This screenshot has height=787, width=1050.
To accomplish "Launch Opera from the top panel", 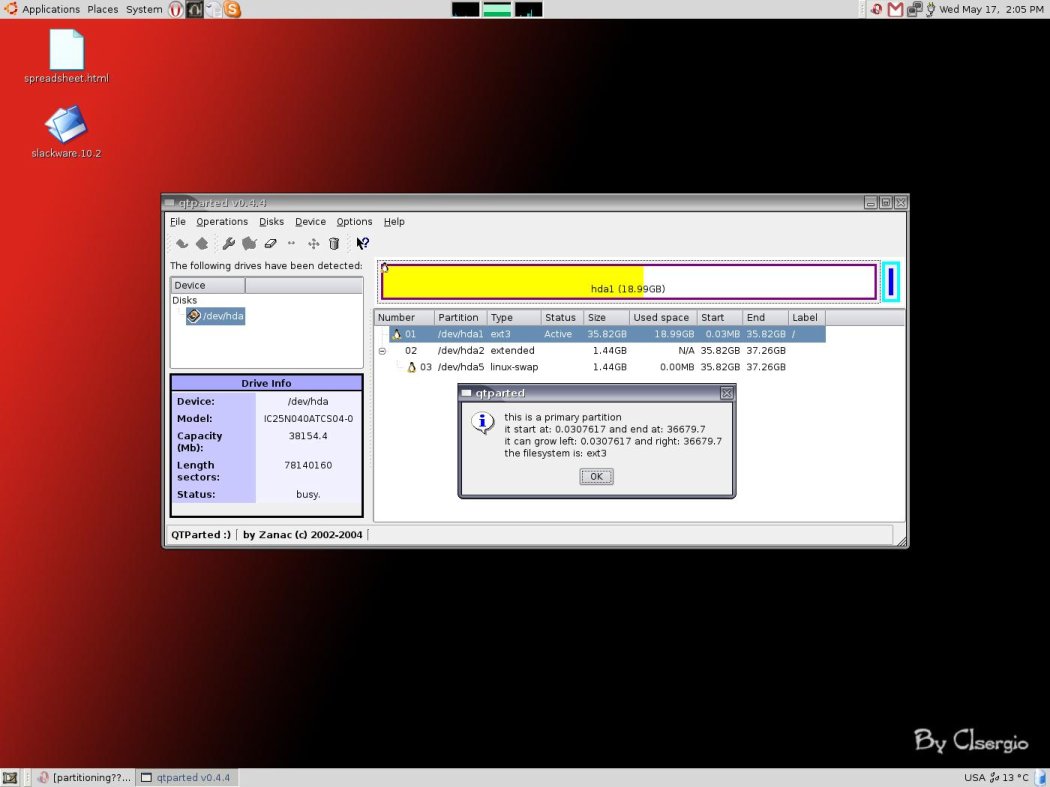I will (175, 9).
